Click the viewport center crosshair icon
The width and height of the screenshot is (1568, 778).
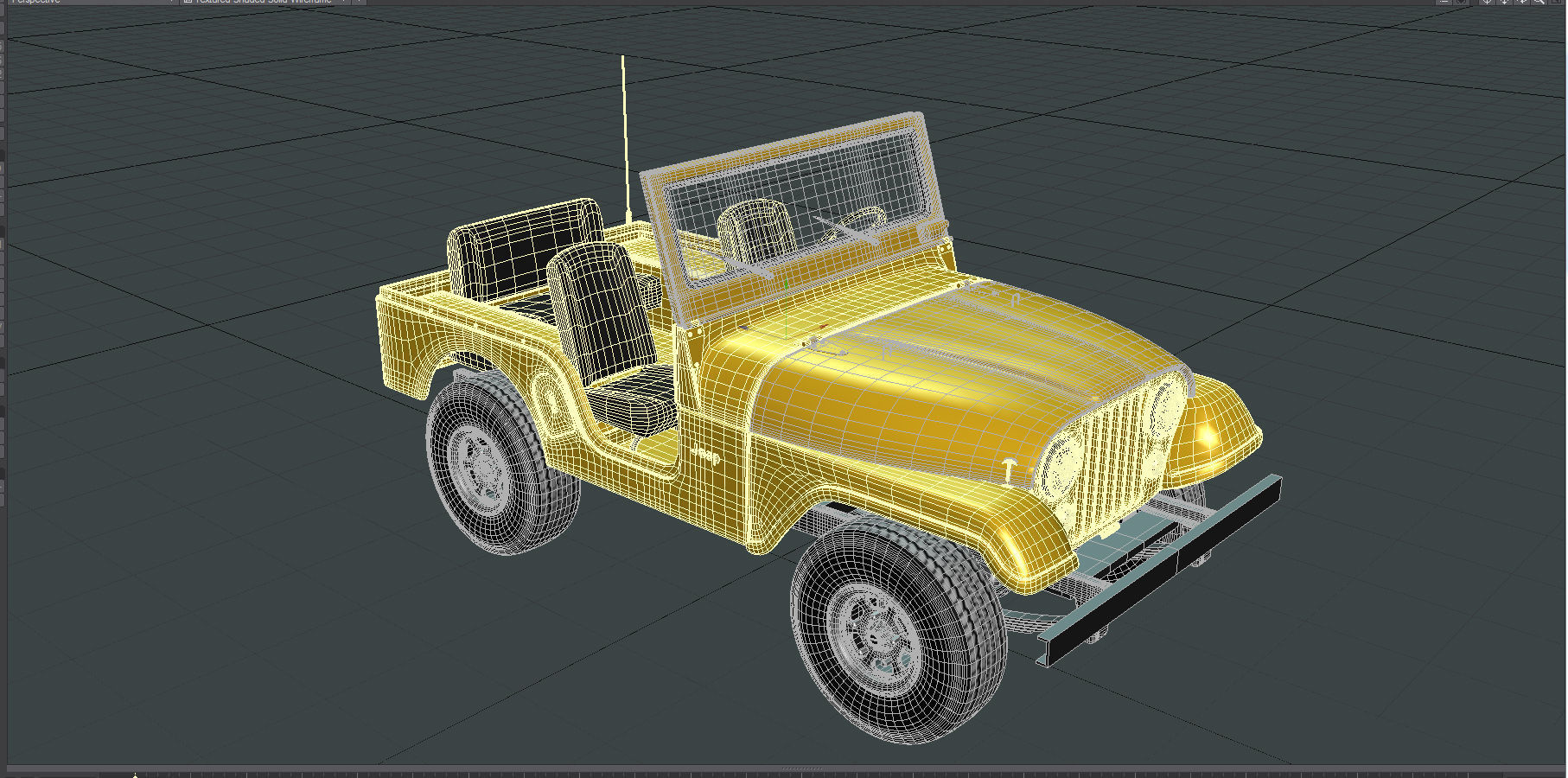point(1487,2)
